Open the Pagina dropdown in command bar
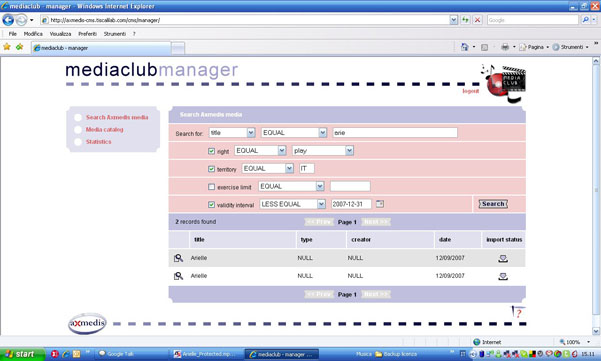 (x=534, y=47)
